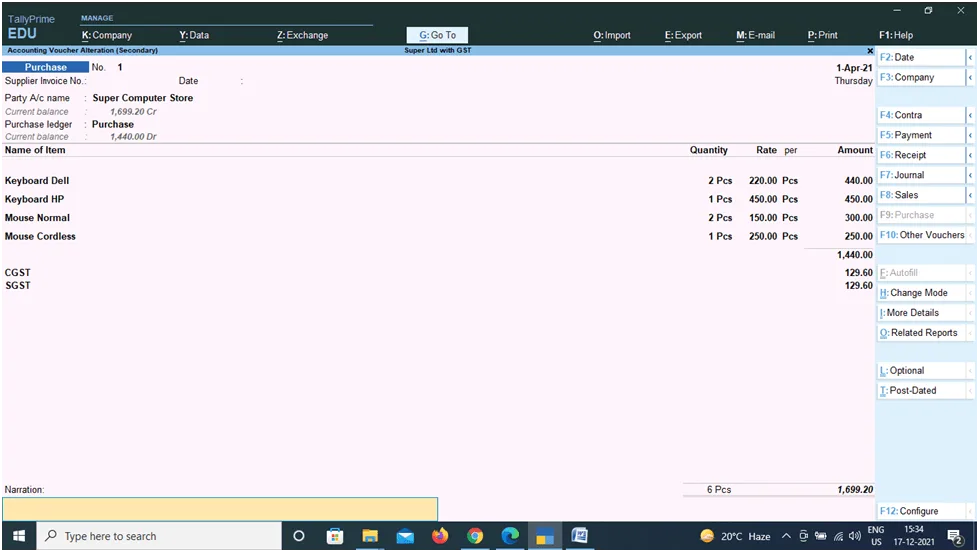Open the K: Company menu
This screenshot has width=979, height=552.
point(107,35)
